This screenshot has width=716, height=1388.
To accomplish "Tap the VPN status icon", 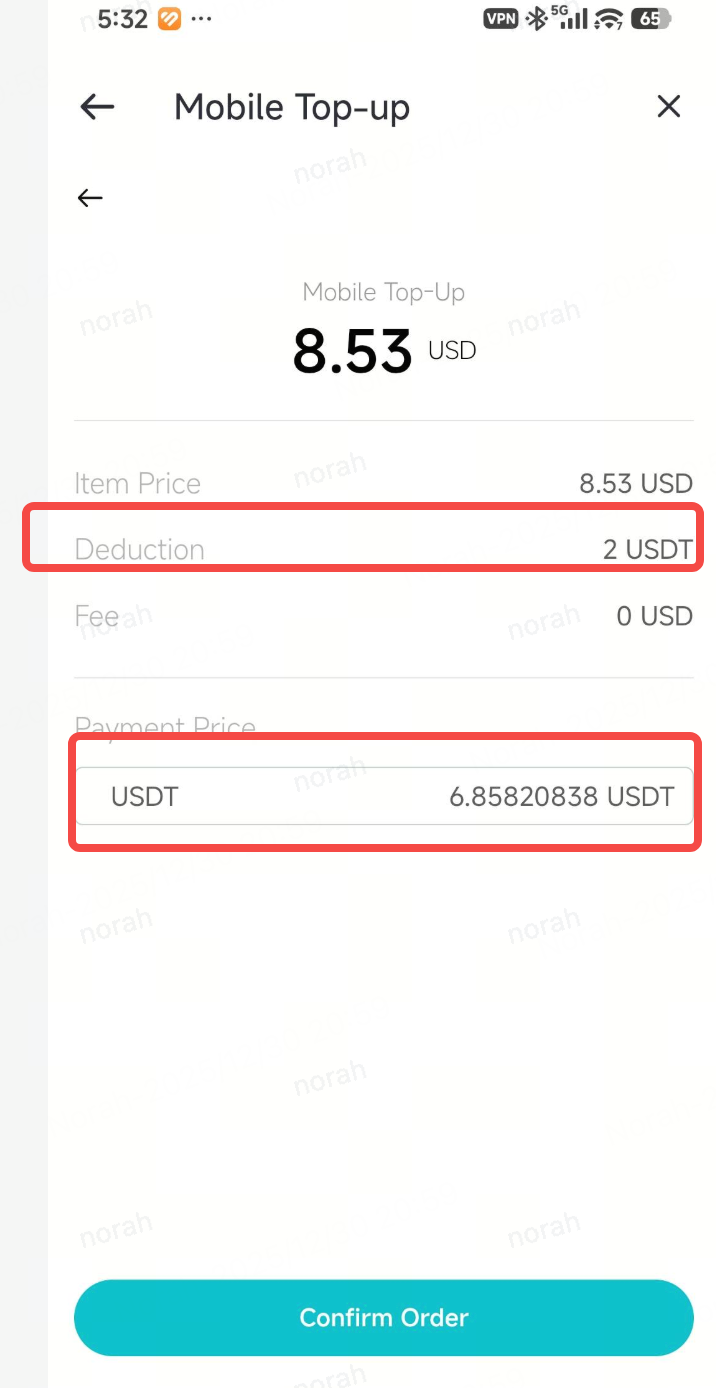I will [502, 18].
